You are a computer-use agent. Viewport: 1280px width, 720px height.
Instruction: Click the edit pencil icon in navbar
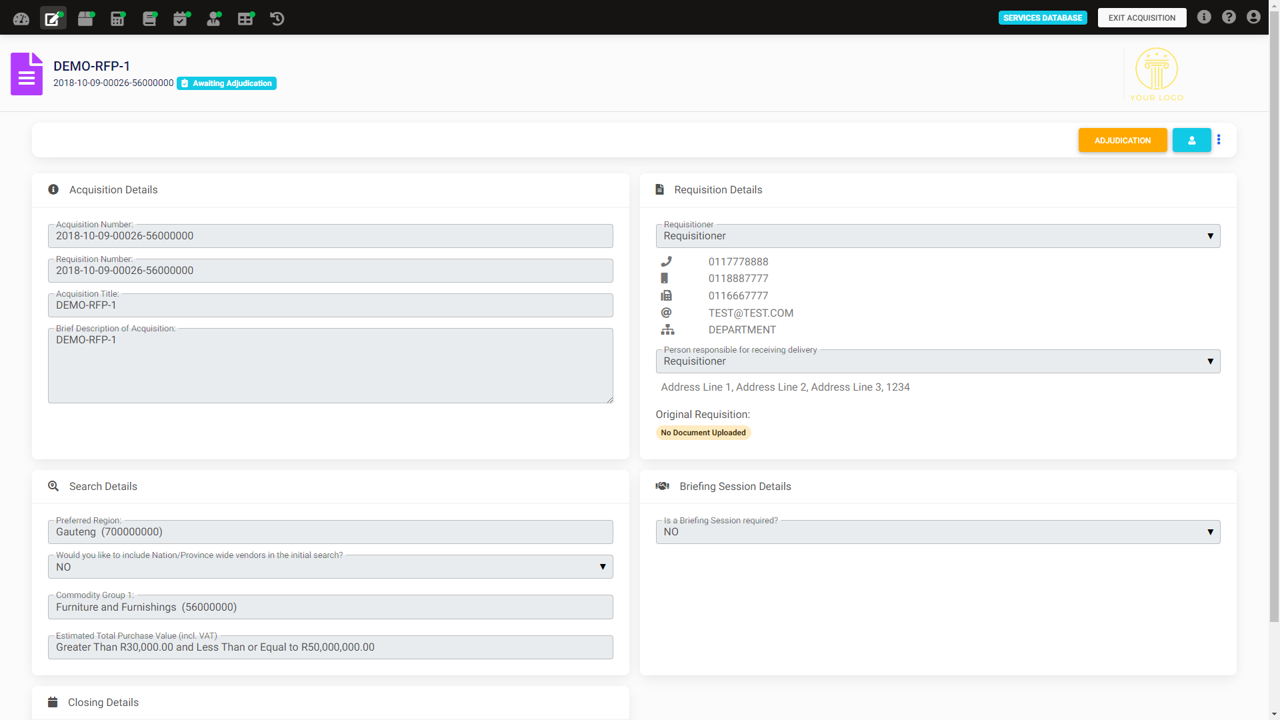(53, 18)
